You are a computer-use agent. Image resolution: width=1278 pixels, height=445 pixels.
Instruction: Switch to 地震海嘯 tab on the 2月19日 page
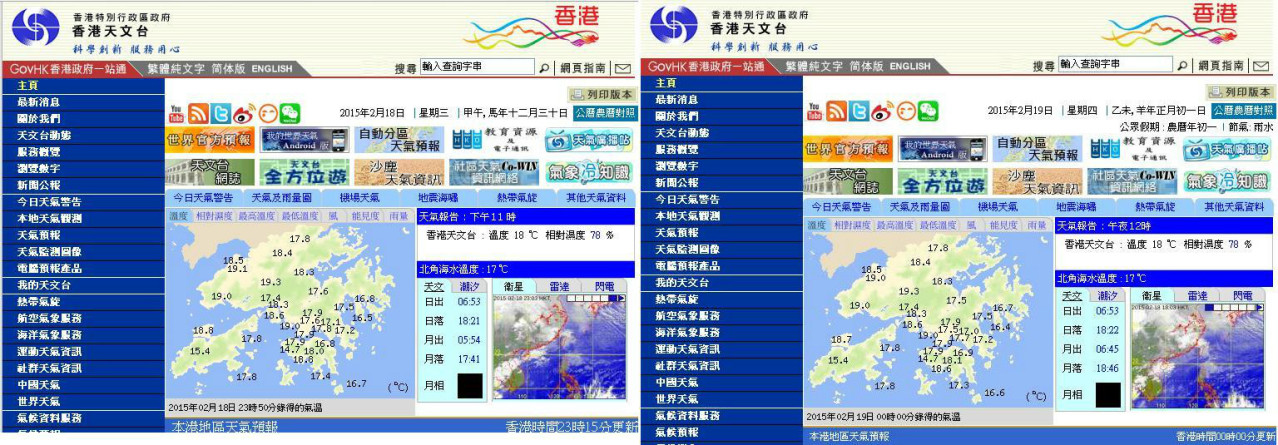pos(1077,207)
